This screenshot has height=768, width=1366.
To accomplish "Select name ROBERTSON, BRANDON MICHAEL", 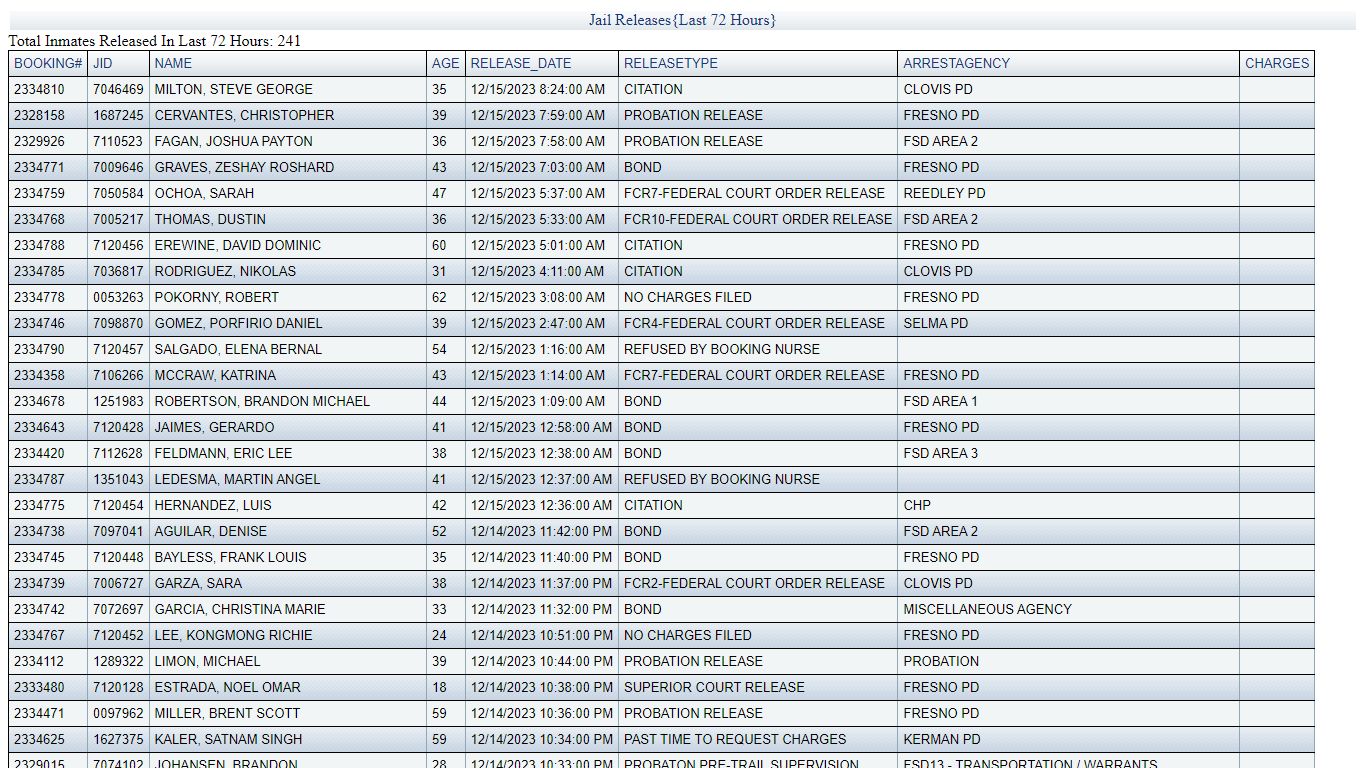I will tap(262, 401).
